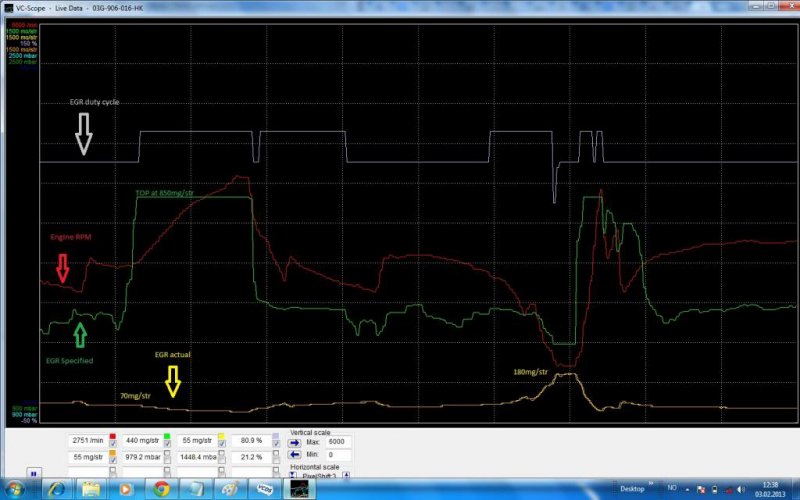
Task: Open Google Chrome from the taskbar
Action: tap(161, 490)
